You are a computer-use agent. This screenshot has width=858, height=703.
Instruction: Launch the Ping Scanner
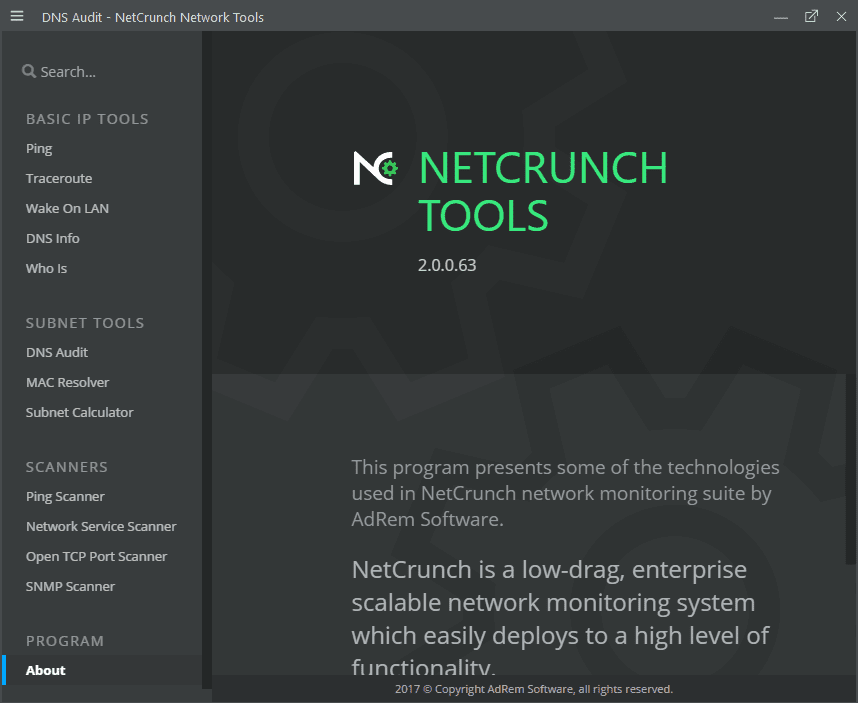coord(65,497)
